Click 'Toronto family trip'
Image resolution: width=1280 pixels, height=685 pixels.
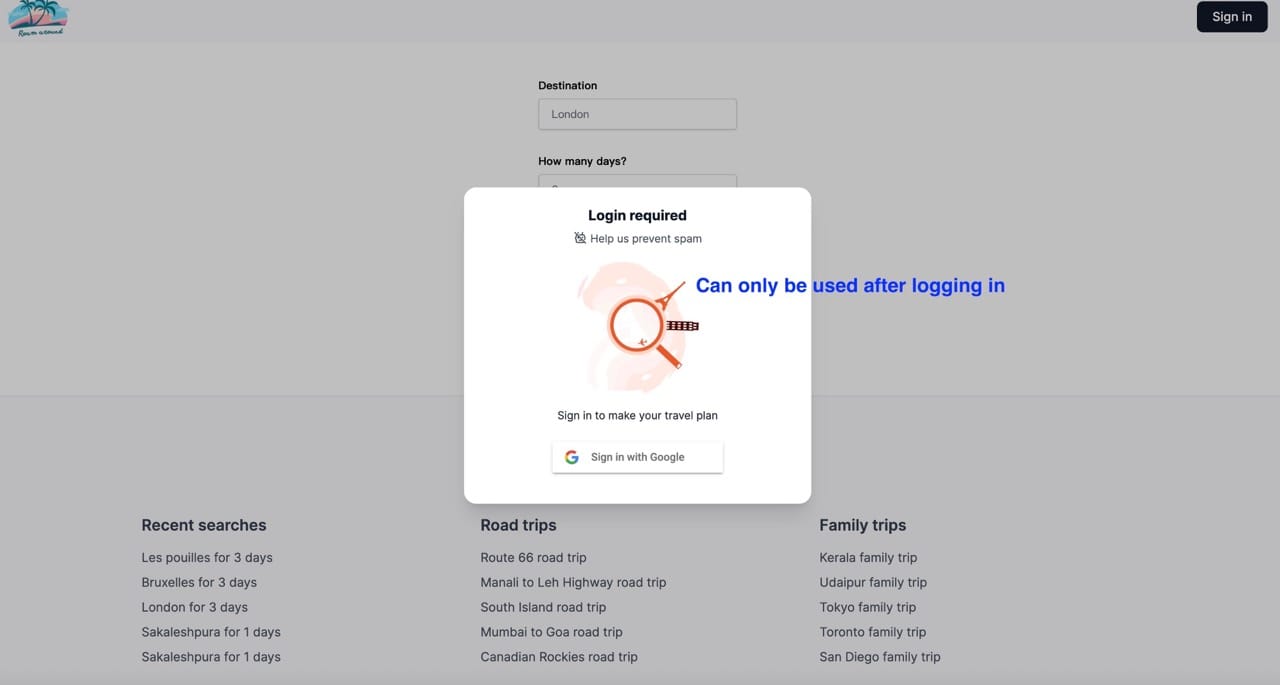872,632
